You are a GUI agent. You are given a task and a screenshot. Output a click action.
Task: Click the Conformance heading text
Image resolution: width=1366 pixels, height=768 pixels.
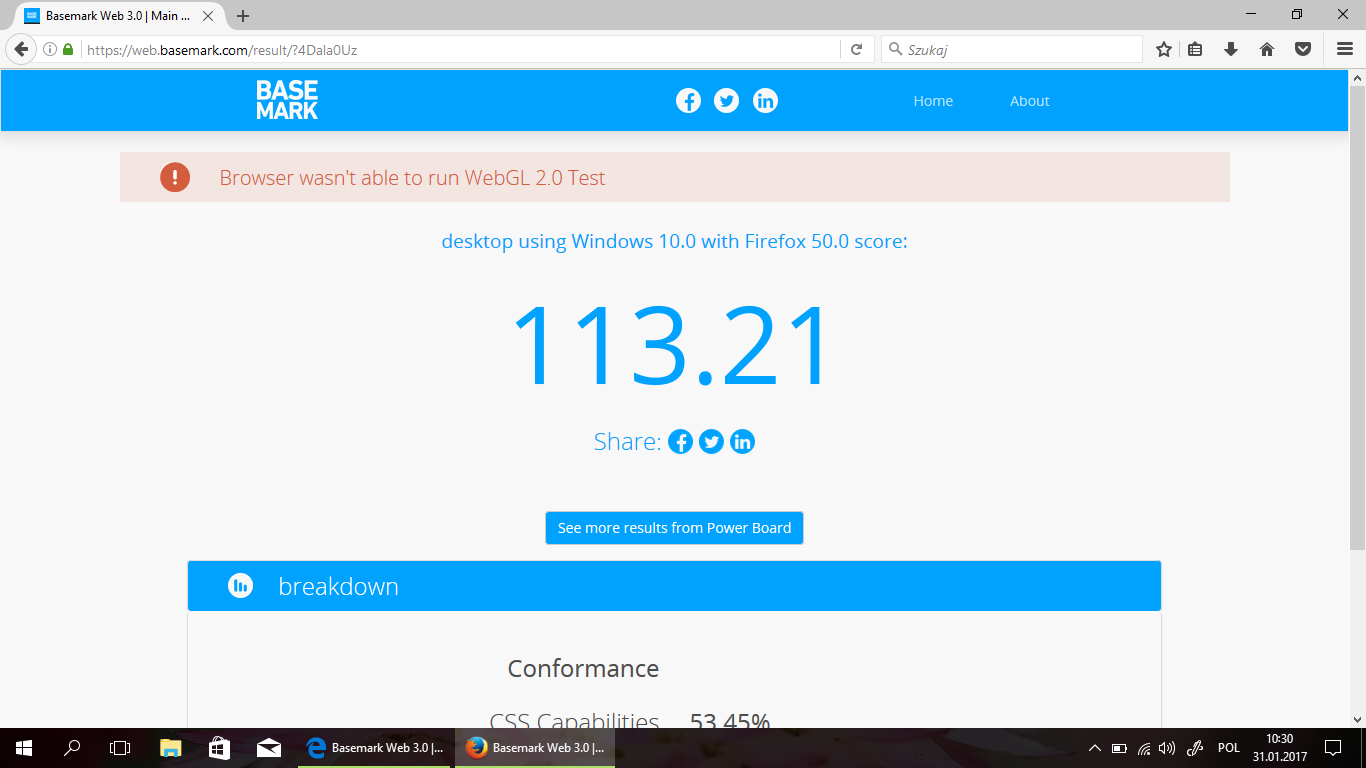(x=583, y=668)
